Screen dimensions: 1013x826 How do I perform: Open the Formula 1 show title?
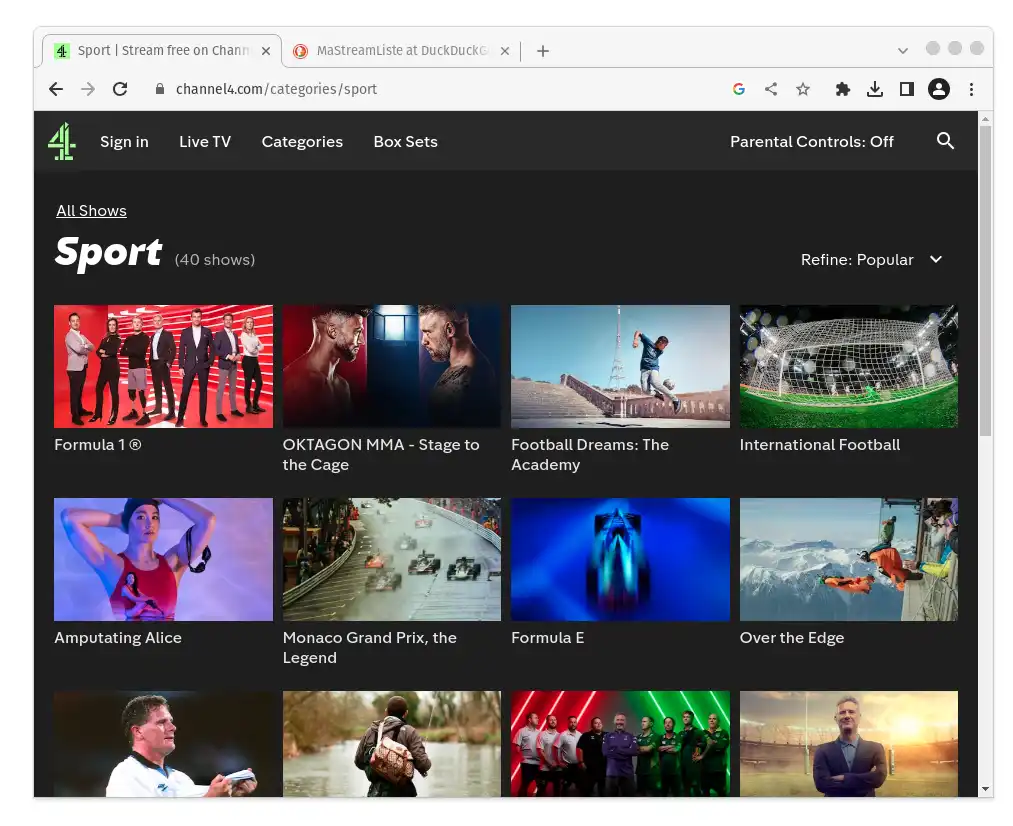(98, 444)
